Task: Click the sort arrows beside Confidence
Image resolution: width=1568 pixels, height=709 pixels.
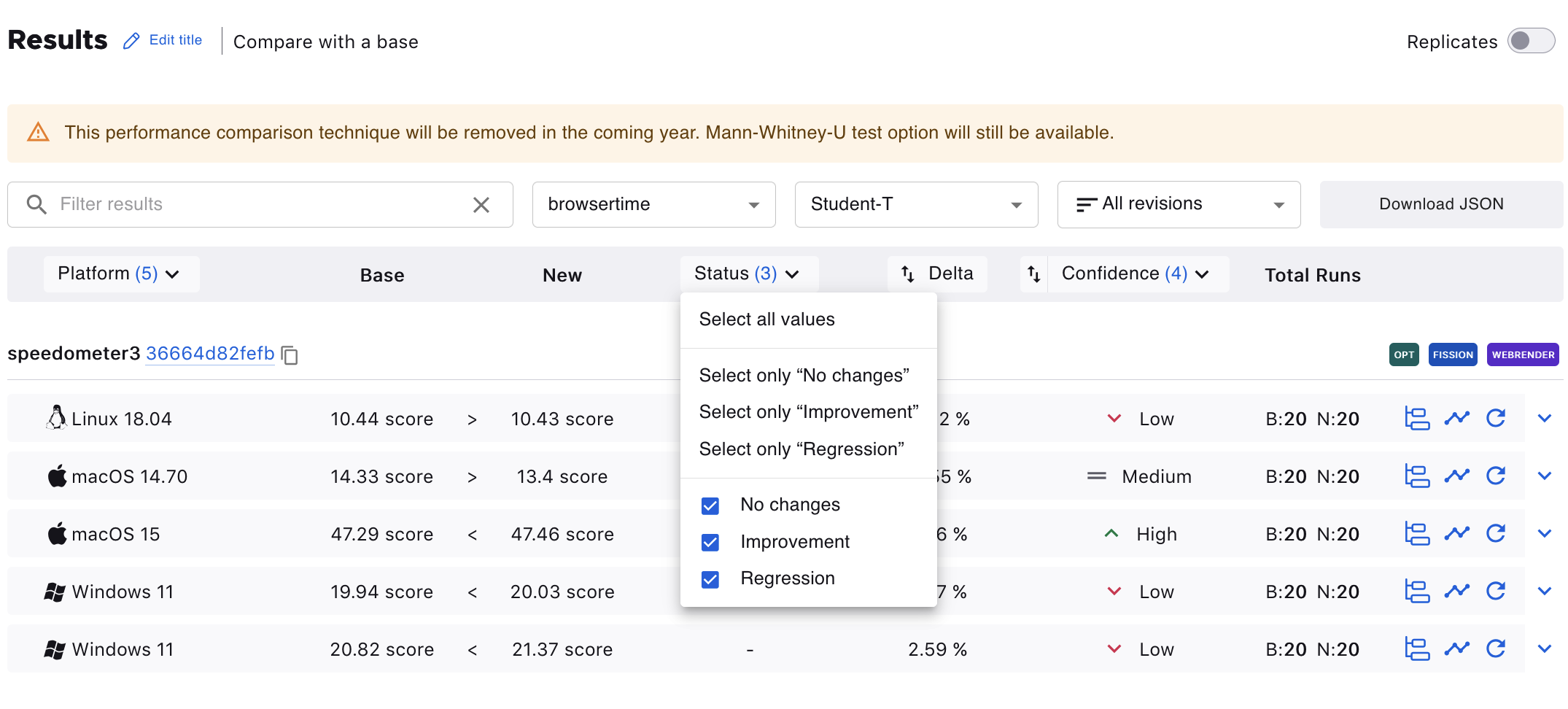Action: pos(1034,274)
